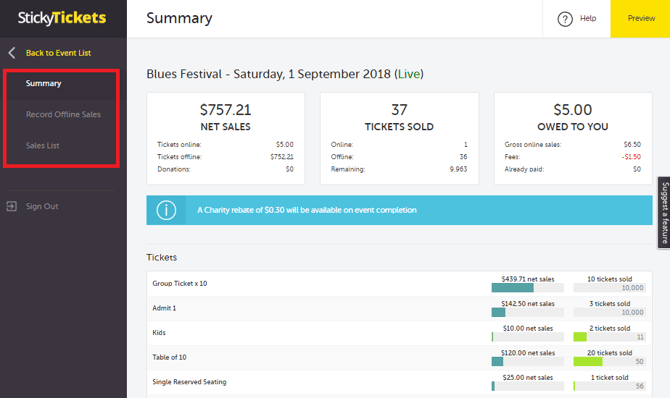Open Record Offline Sales page
This screenshot has width=670, height=398.
tap(63, 114)
